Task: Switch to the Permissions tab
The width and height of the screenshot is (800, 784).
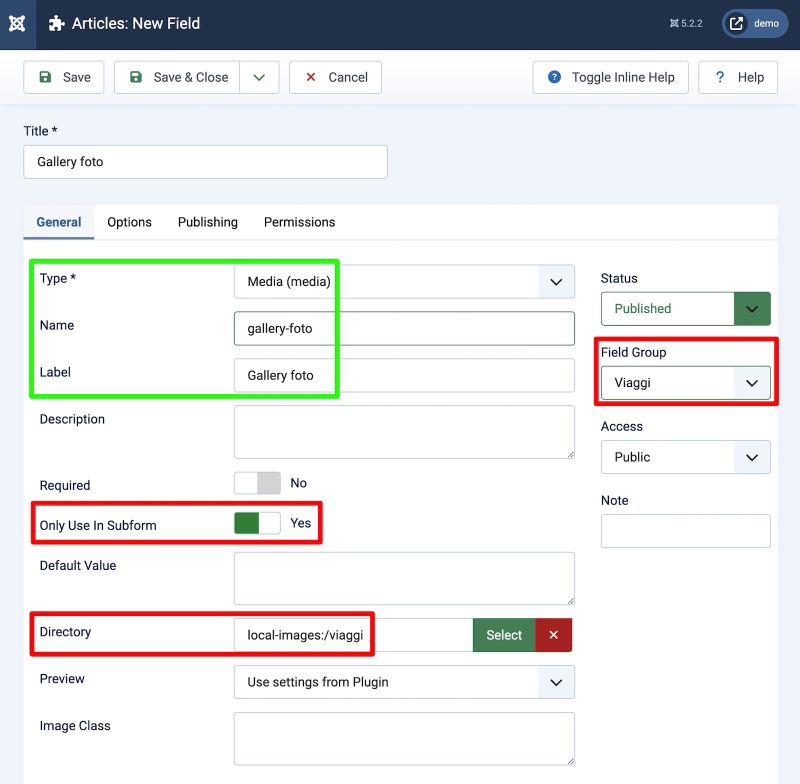Action: coord(299,222)
